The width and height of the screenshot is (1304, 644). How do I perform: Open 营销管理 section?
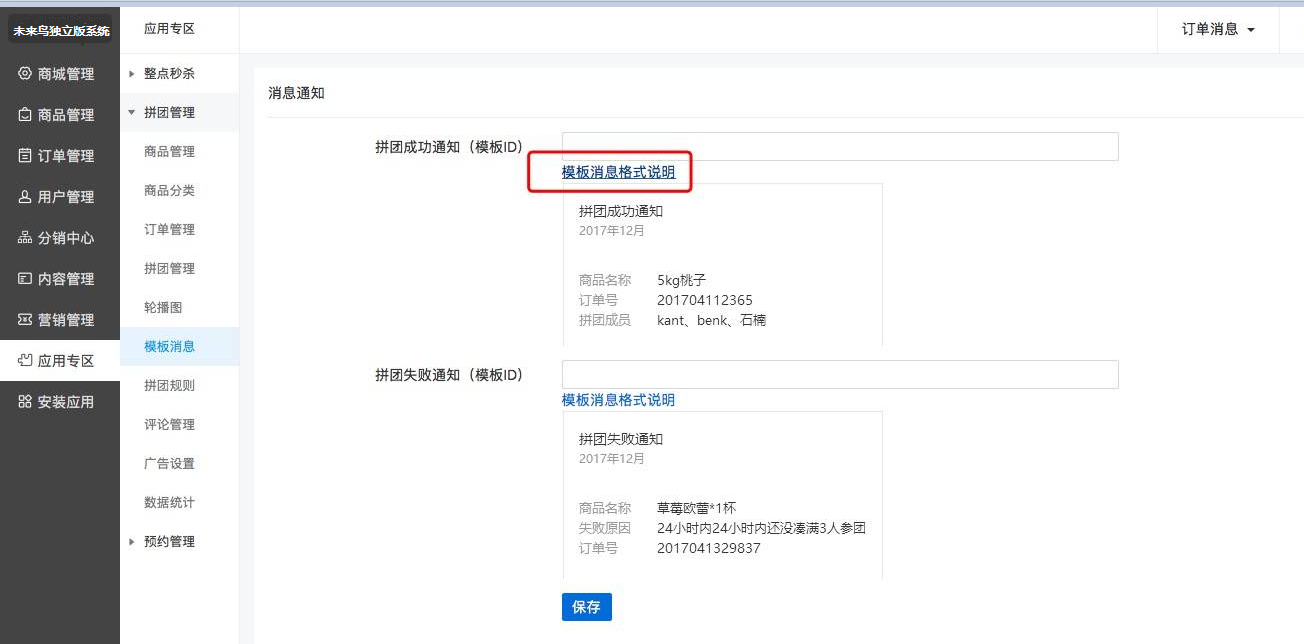click(60, 320)
